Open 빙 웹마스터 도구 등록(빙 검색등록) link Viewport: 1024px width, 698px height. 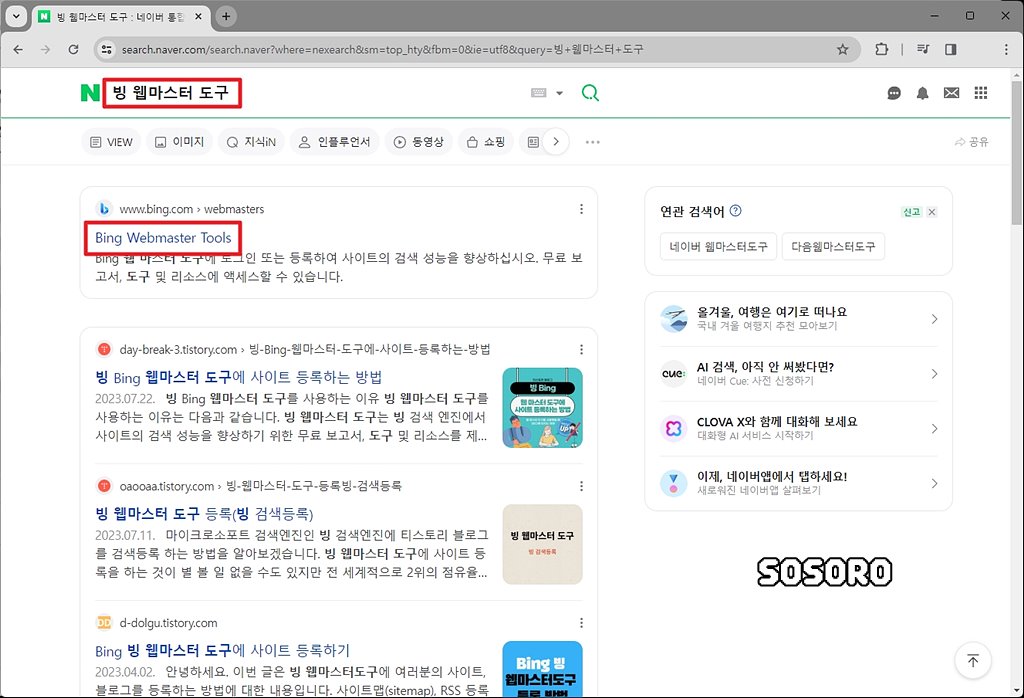click(x=204, y=514)
